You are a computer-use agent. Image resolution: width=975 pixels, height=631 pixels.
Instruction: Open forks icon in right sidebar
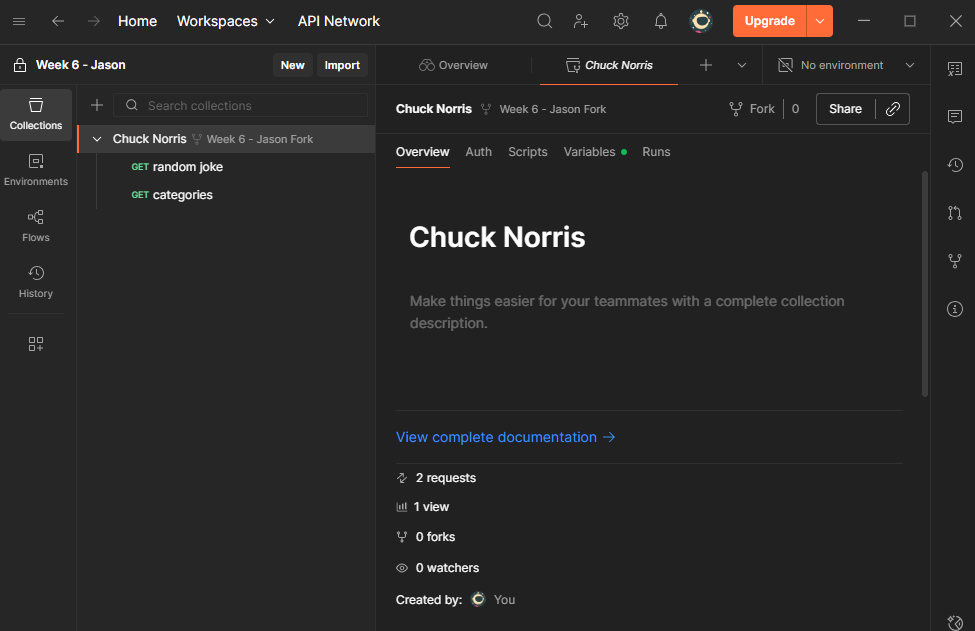coord(955,261)
